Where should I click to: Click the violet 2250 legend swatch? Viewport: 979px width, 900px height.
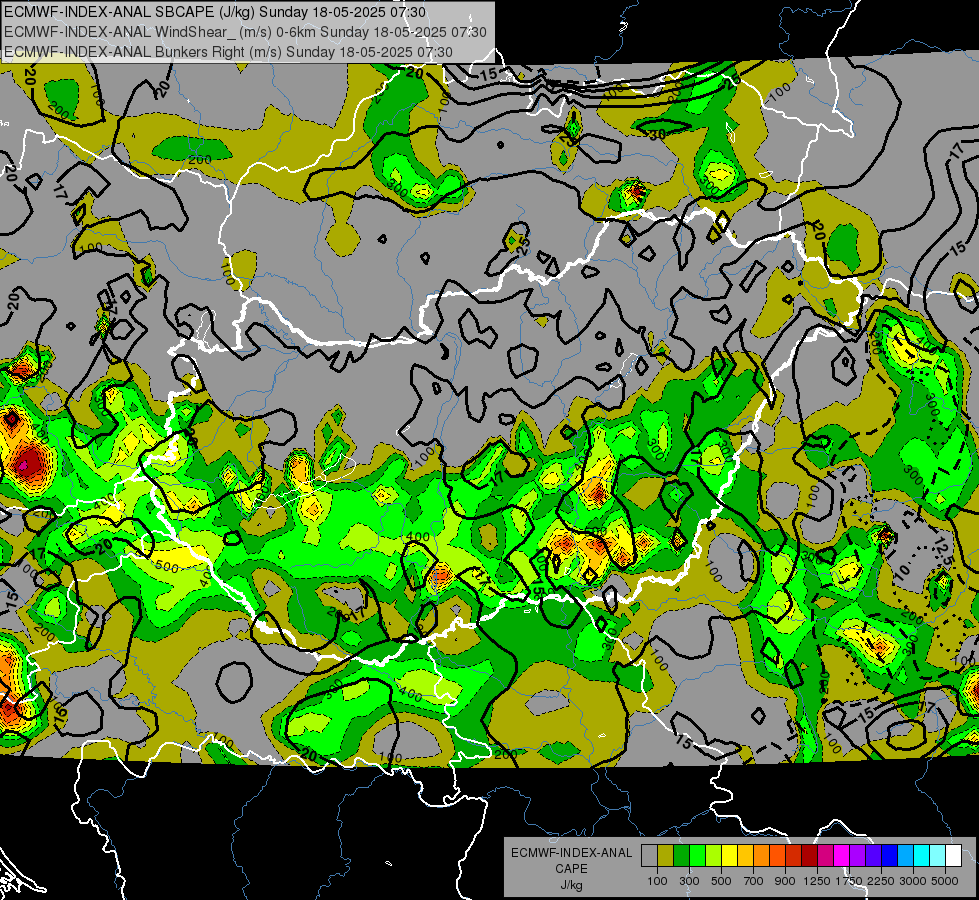[x=874, y=855]
